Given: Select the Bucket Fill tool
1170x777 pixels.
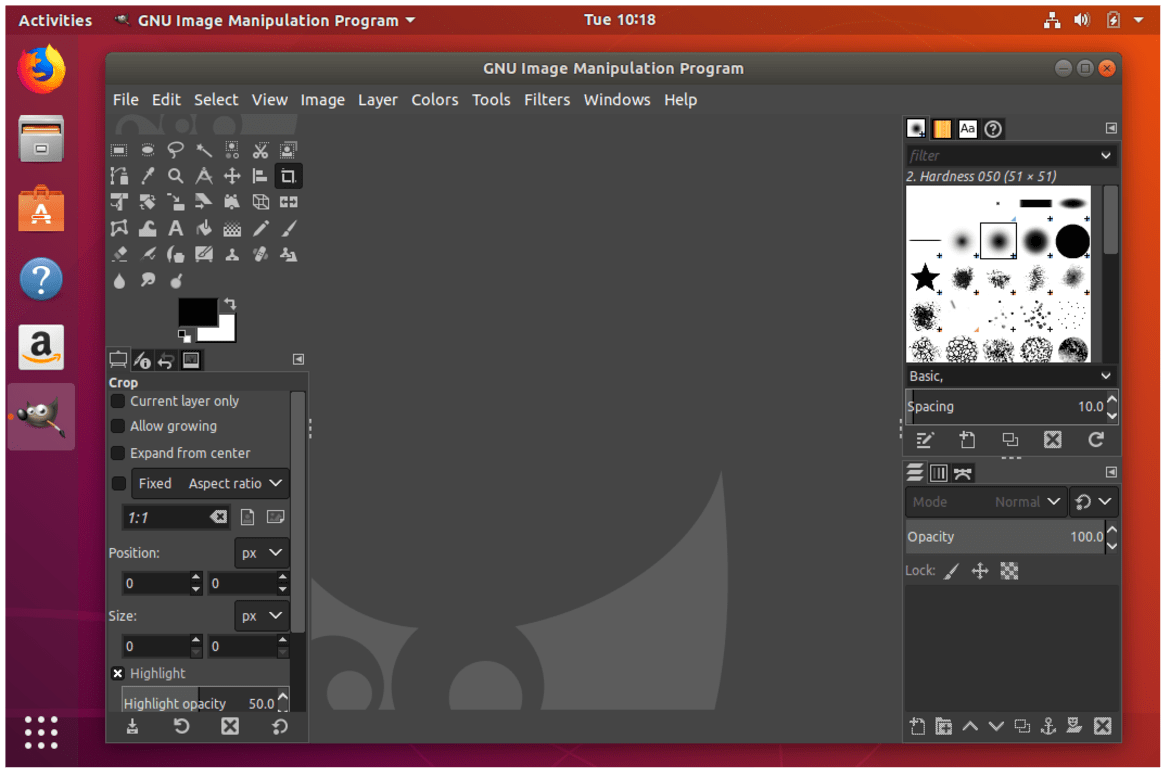Looking at the screenshot, I should click(x=203, y=227).
